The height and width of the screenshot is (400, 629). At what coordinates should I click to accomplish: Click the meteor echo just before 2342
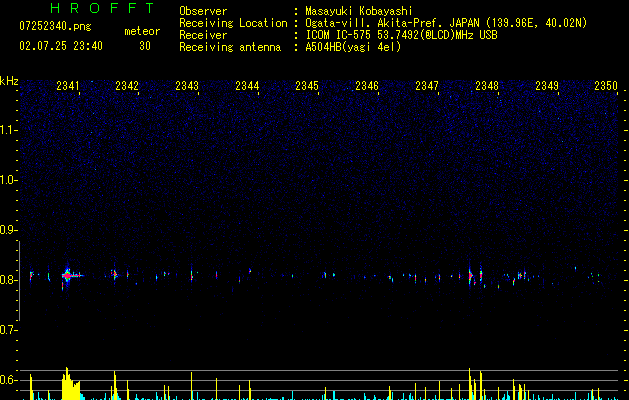[114, 274]
